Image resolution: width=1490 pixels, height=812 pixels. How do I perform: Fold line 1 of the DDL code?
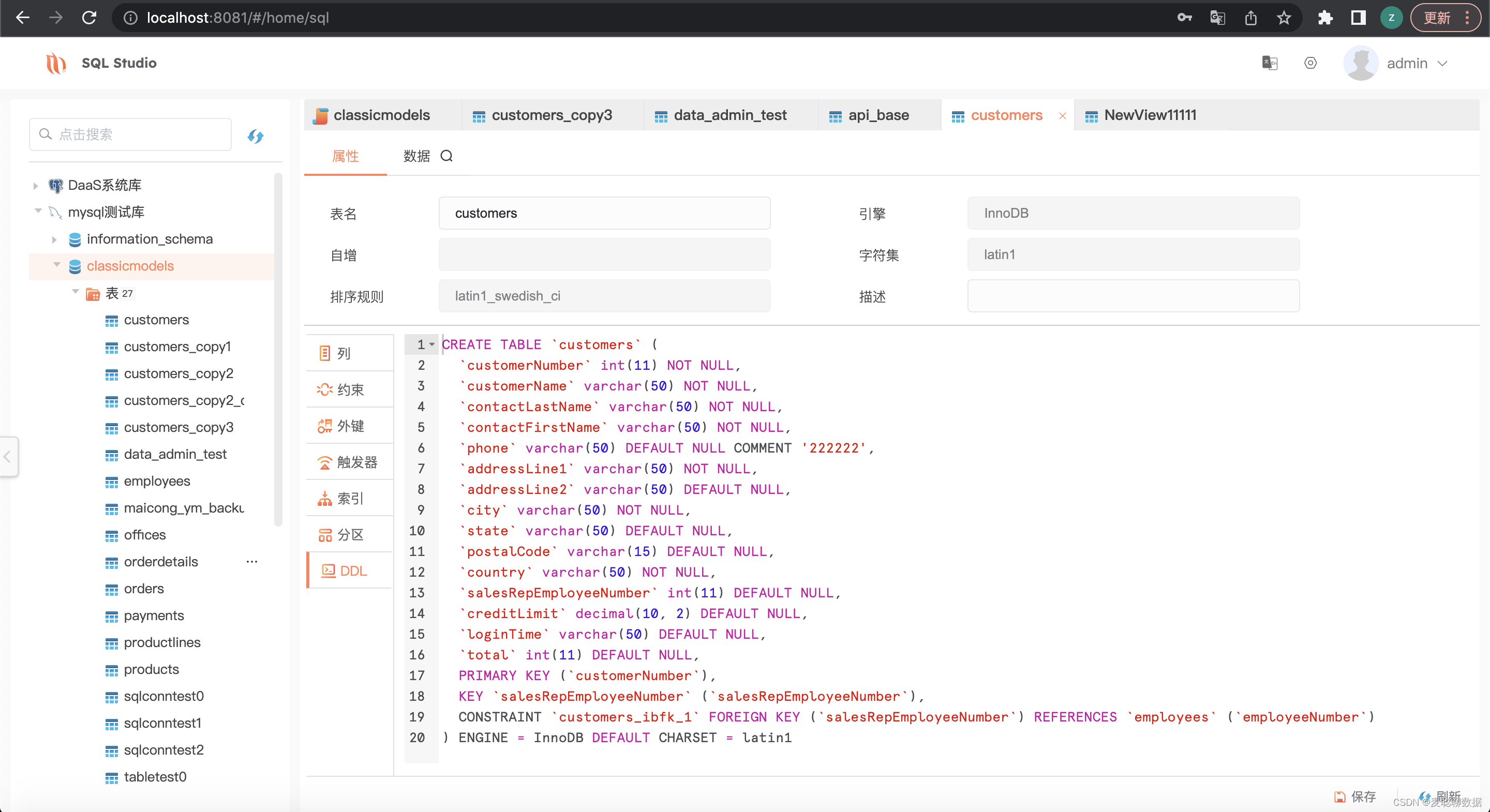coord(431,344)
